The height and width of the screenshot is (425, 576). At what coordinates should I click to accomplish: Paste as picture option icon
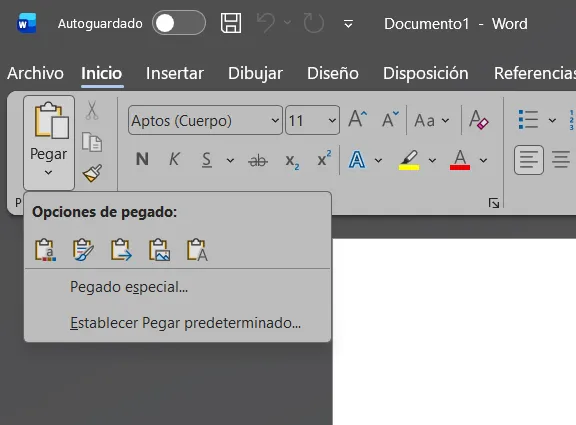(x=159, y=250)
